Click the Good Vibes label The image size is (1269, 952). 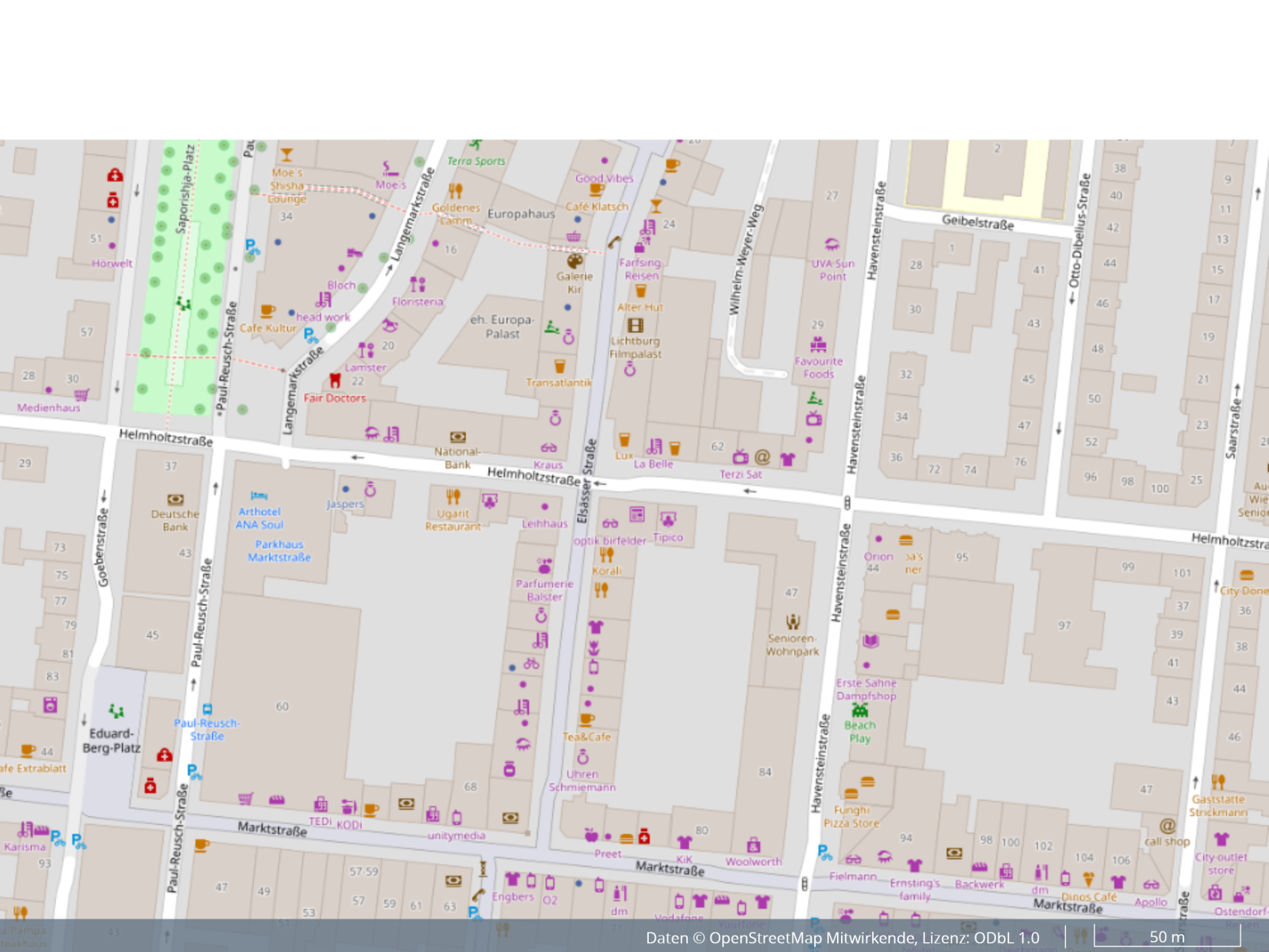click(x=604, y=178)
